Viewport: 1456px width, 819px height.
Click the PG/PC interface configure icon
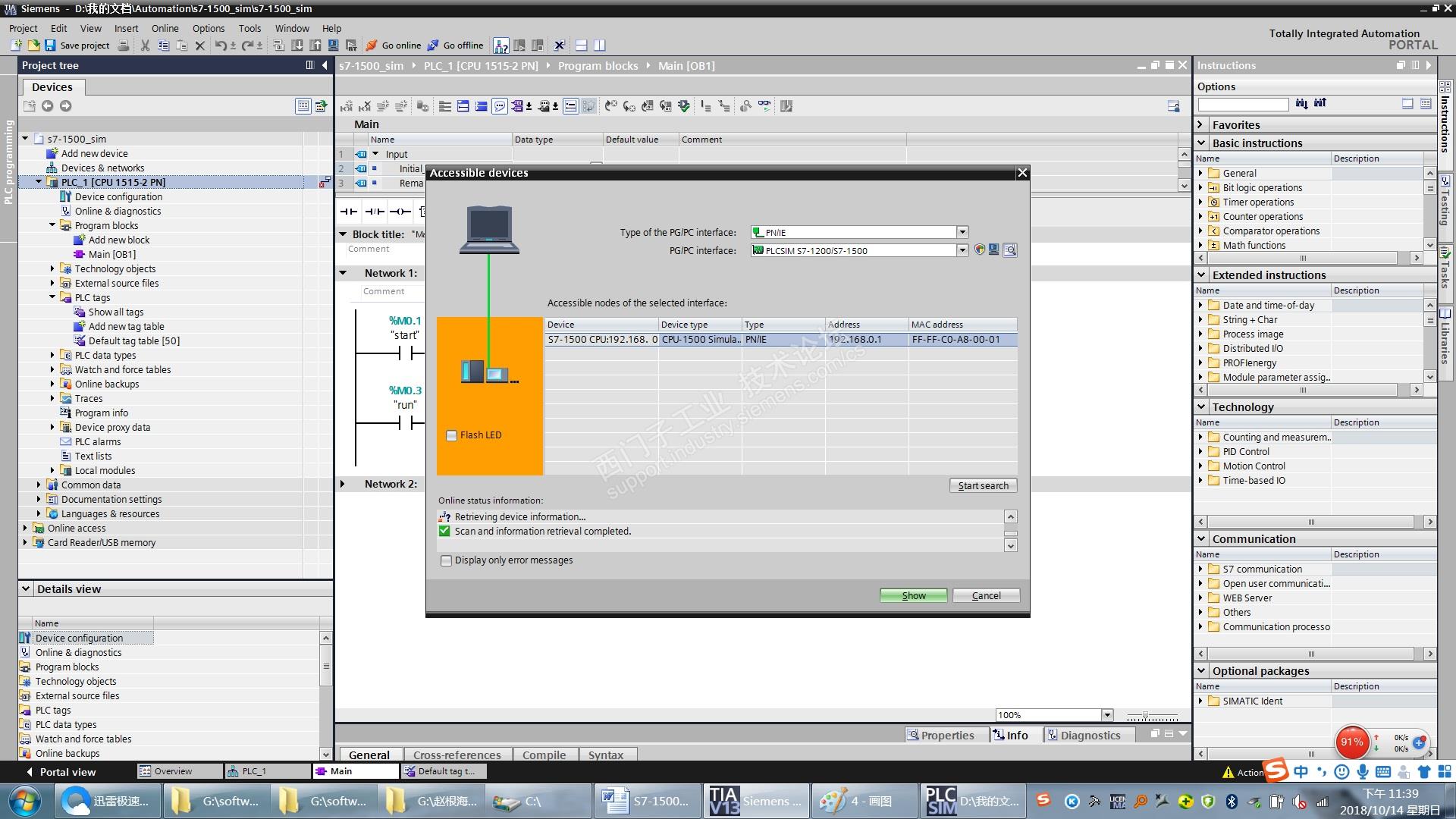click(x=994, y=250)
